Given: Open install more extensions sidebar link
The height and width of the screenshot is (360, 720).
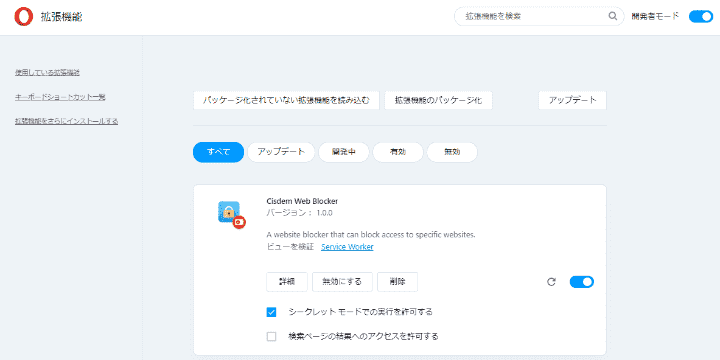Looking at the screenshot, I should tap(67, 121).
